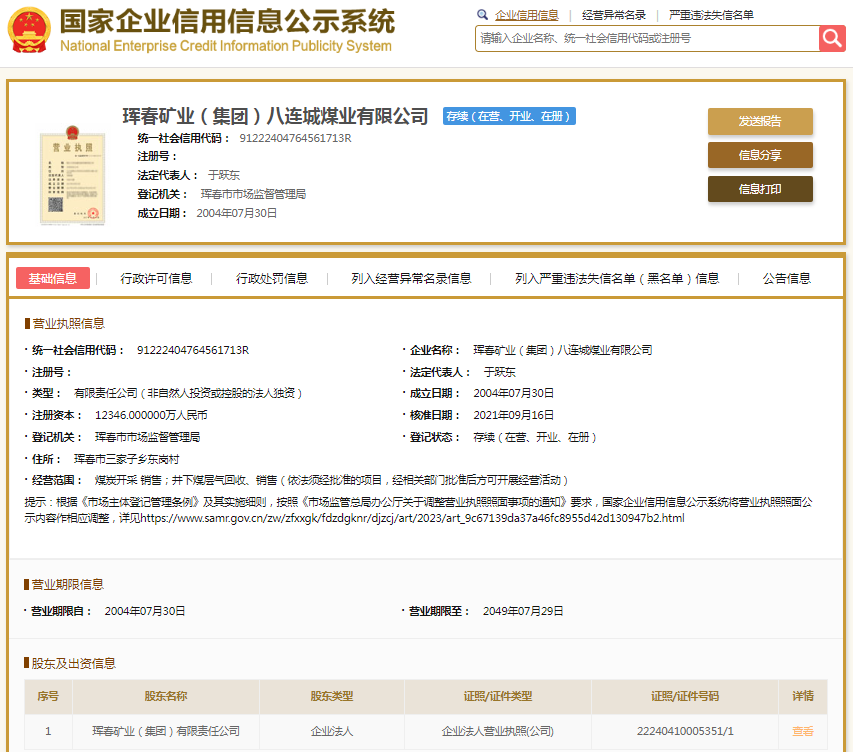Click the red search magnifier button
The width and height of the screenshot is (853, 752).
832,38
